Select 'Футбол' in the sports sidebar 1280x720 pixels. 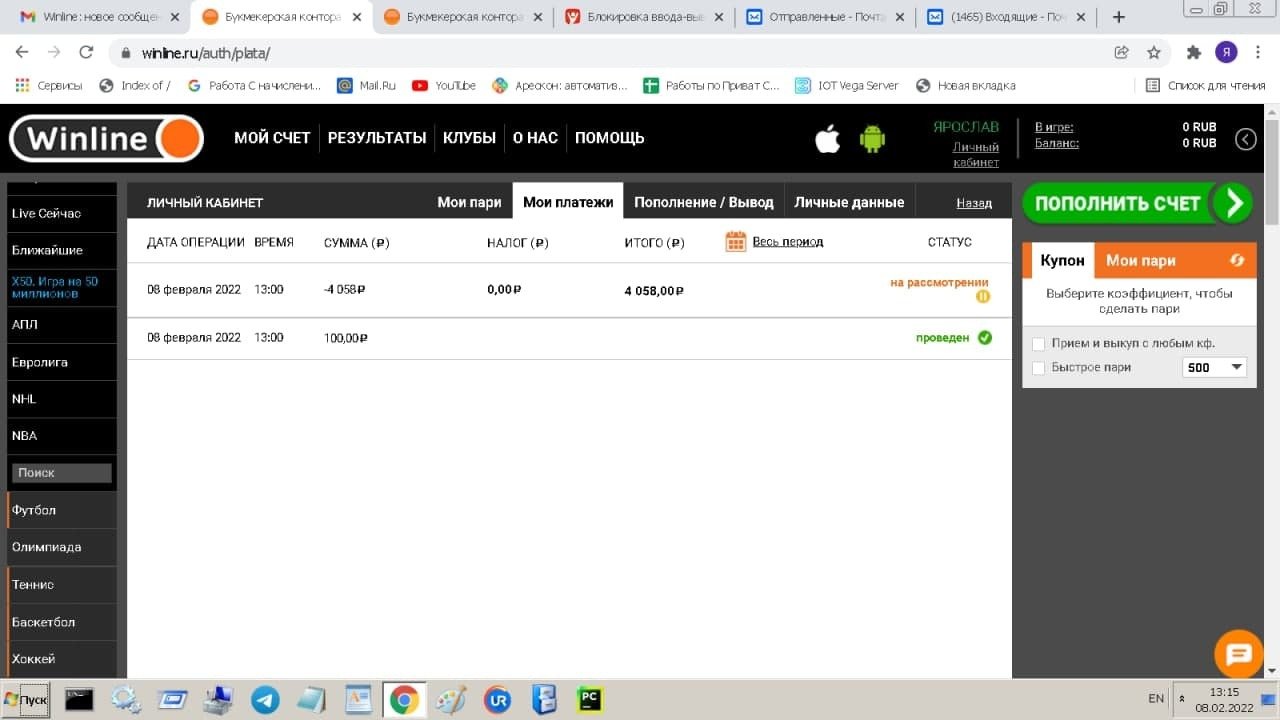point(34,510)
